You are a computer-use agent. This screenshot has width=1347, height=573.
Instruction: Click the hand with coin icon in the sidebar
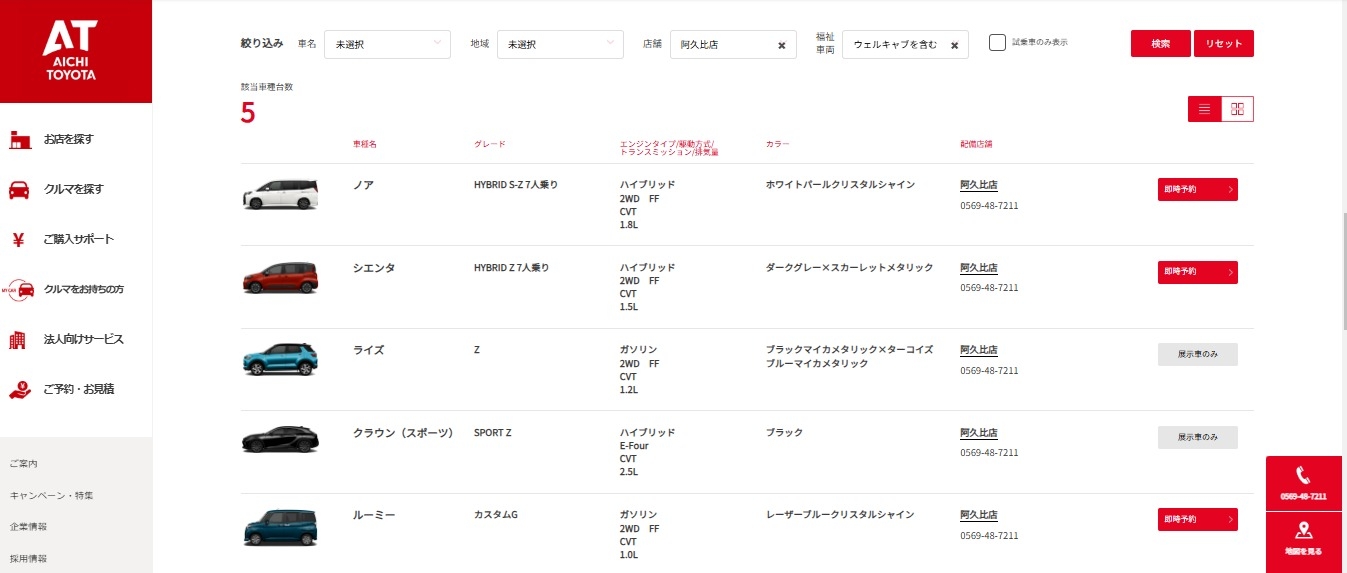(19, 389)
